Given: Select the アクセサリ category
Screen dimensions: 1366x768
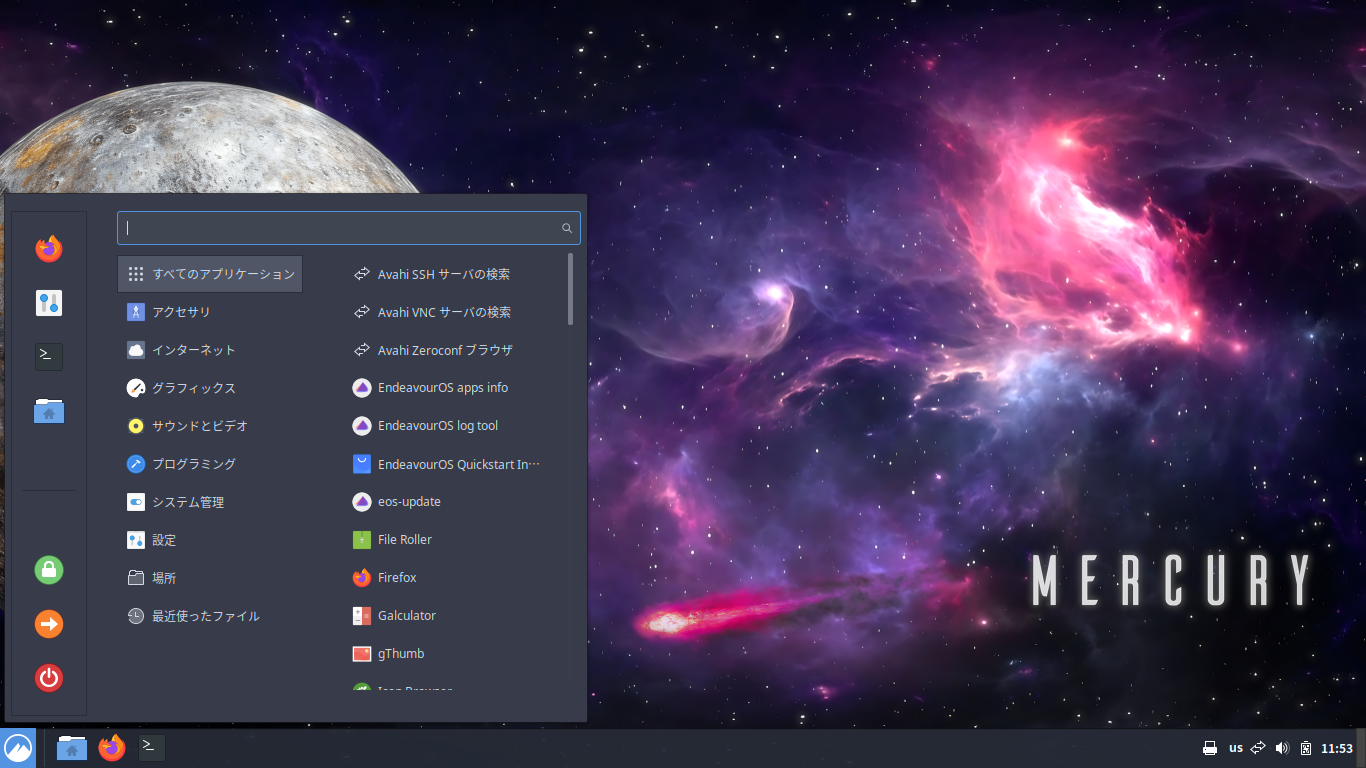Looking at the screenshot, I should pos(210,312).
